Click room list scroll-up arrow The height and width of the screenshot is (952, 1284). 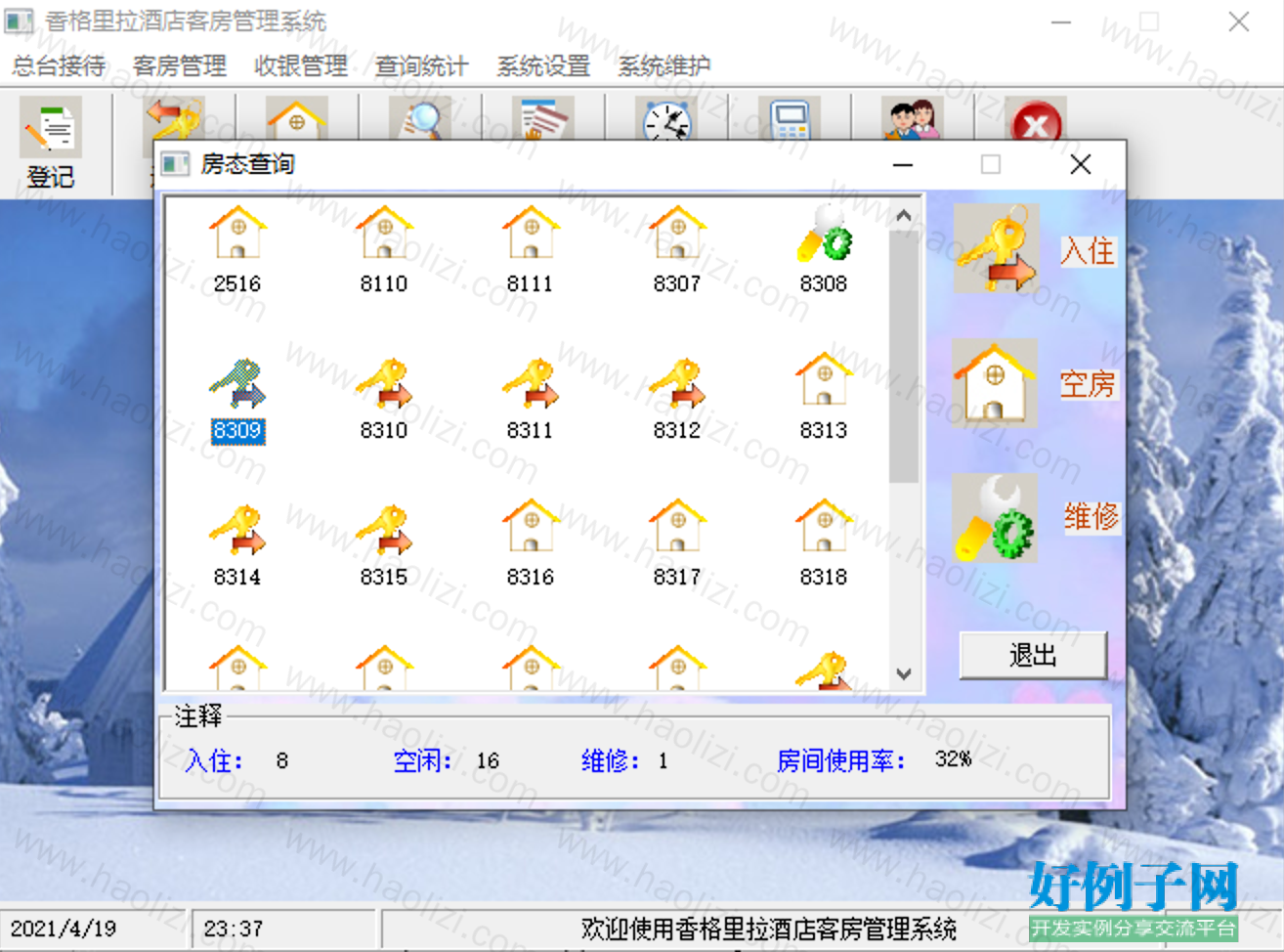904,216
